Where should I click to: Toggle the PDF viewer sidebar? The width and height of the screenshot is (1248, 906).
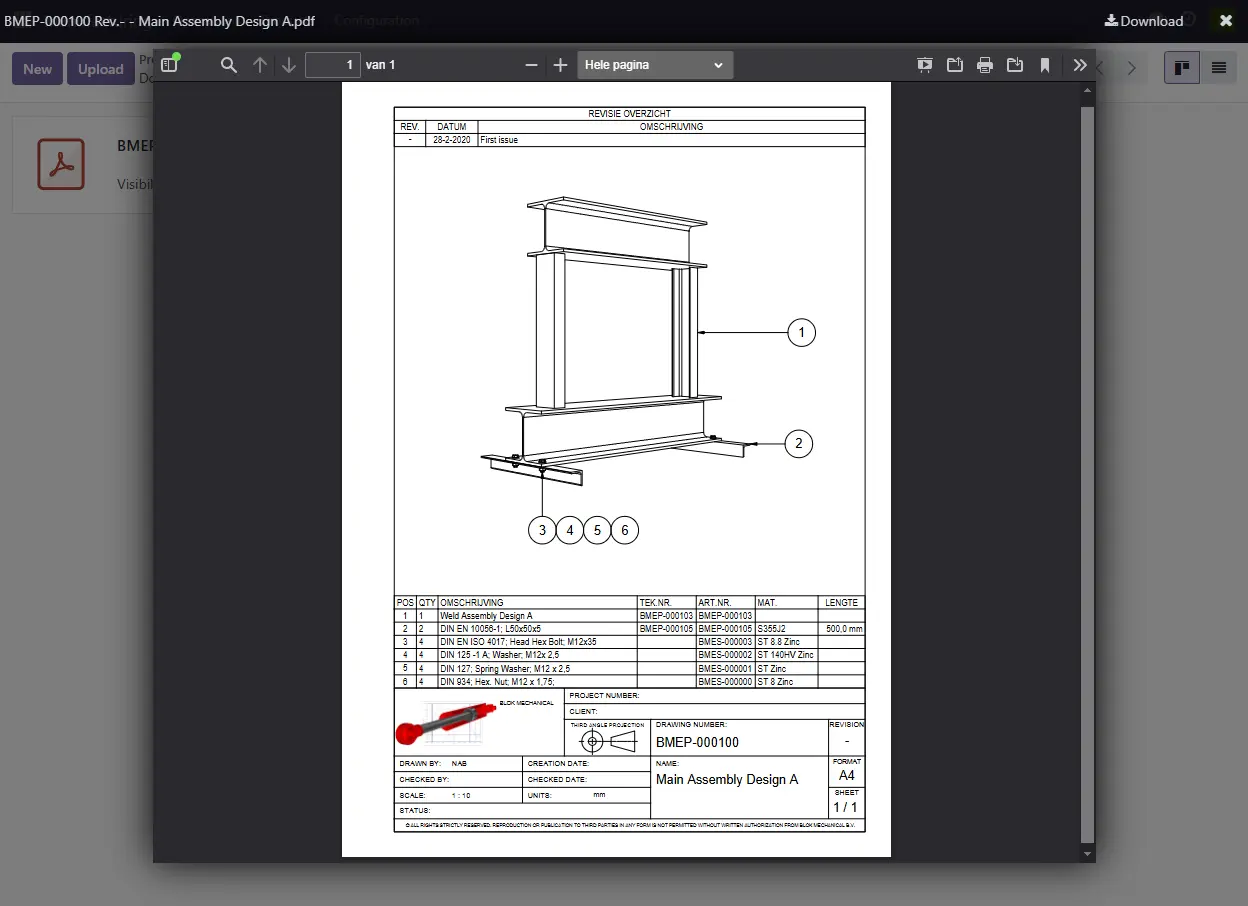point(169,65)
